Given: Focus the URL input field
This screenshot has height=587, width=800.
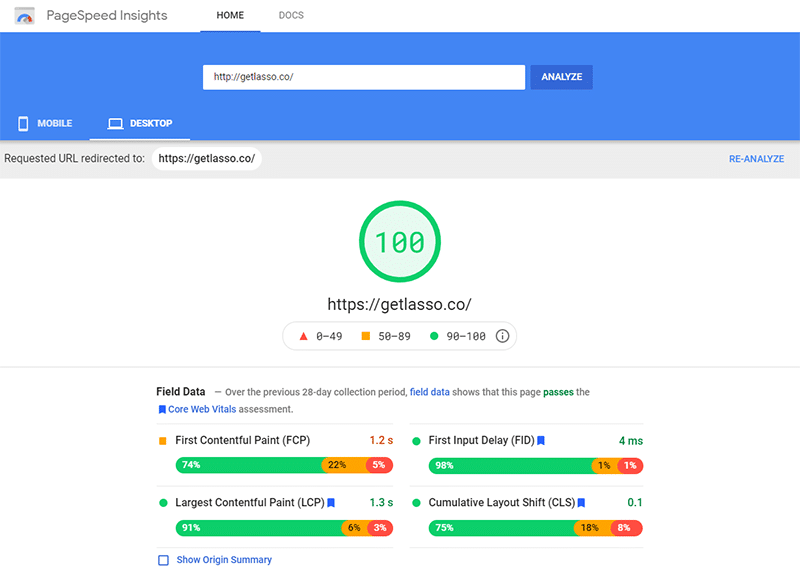Looking at the screenshot, I should [x=364, y=77].
